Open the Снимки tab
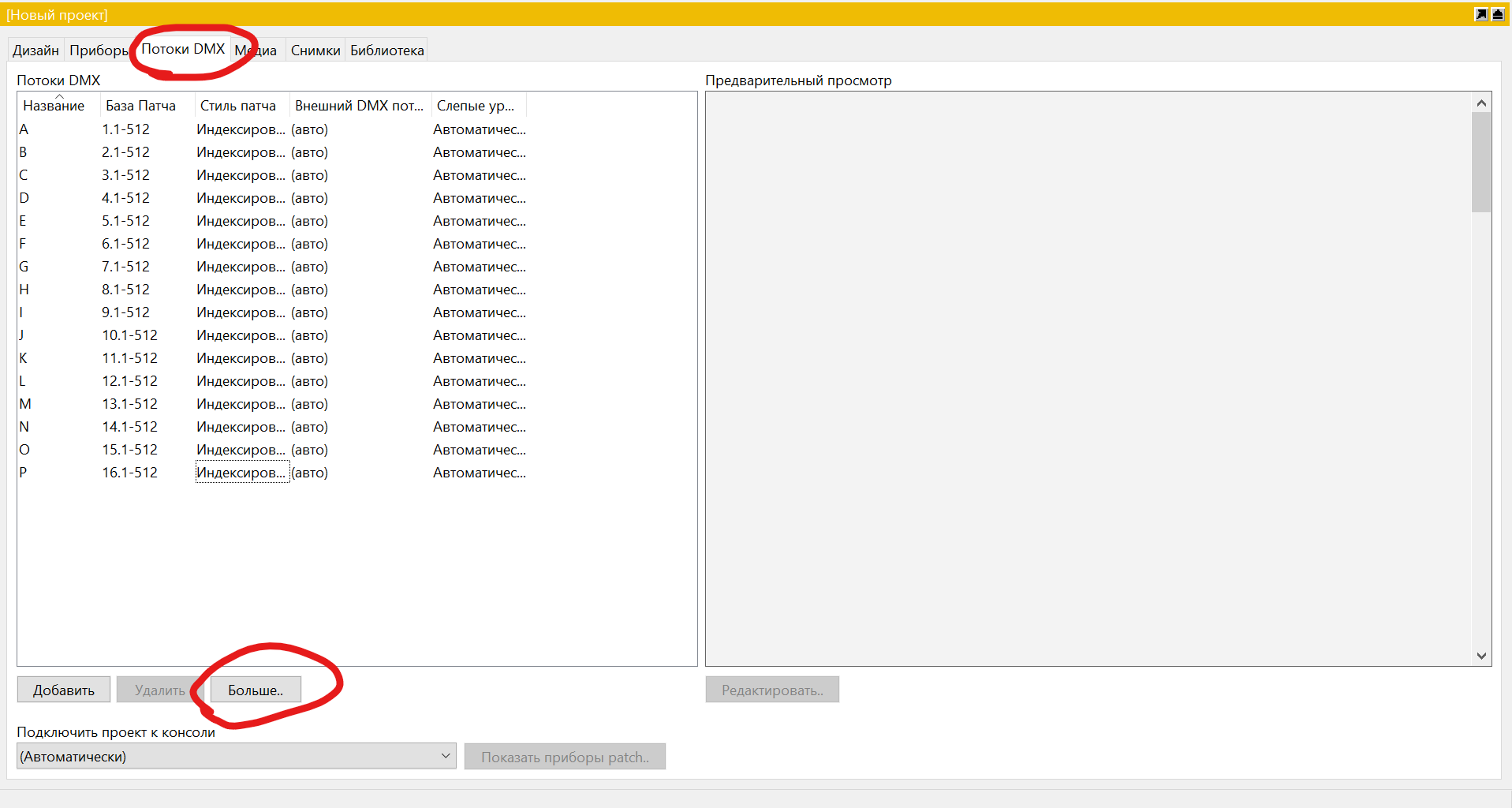Viewport: 1512px width, 808px height. pos(315,50)
